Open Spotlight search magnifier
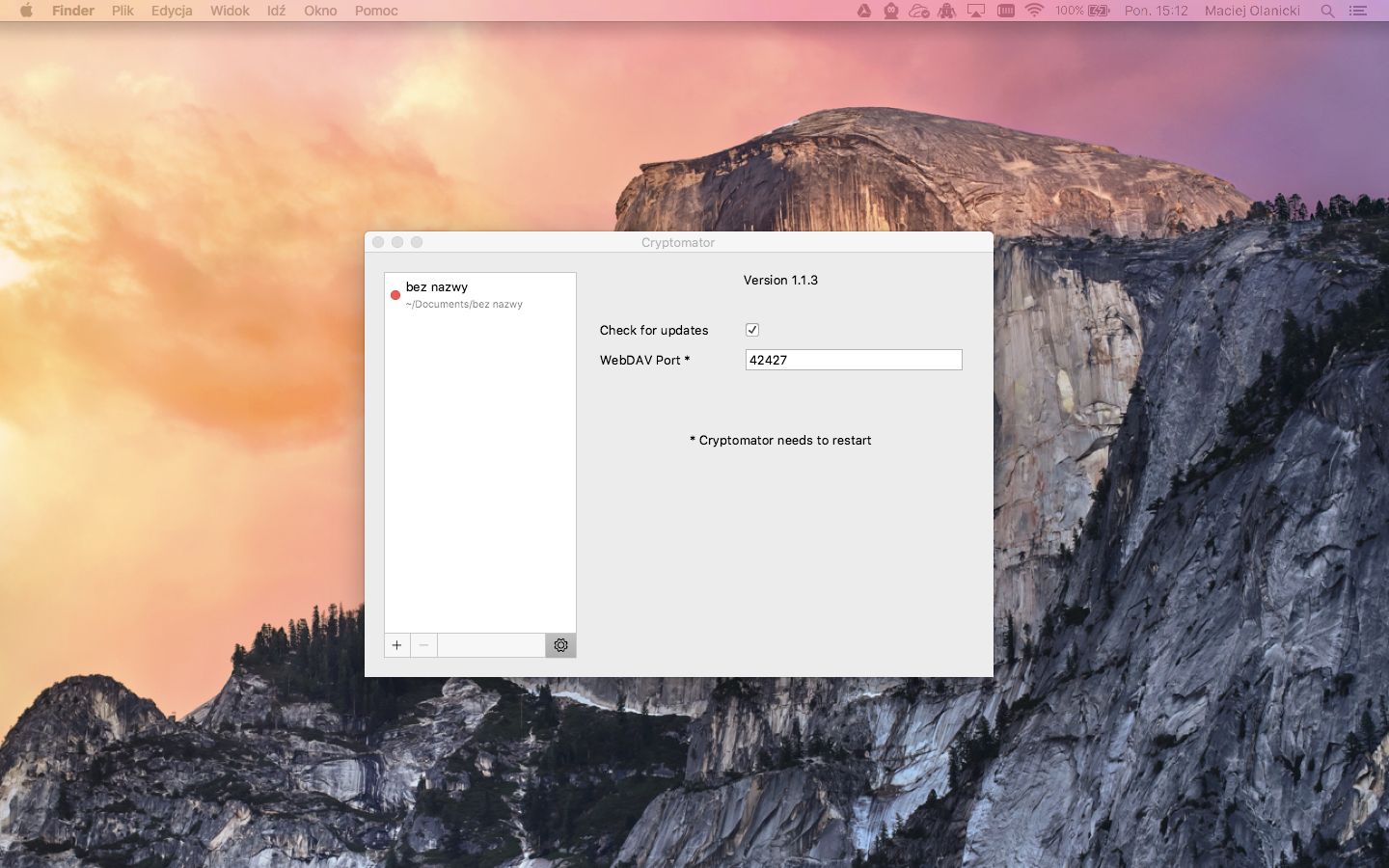 click(x=1327, y=11)
